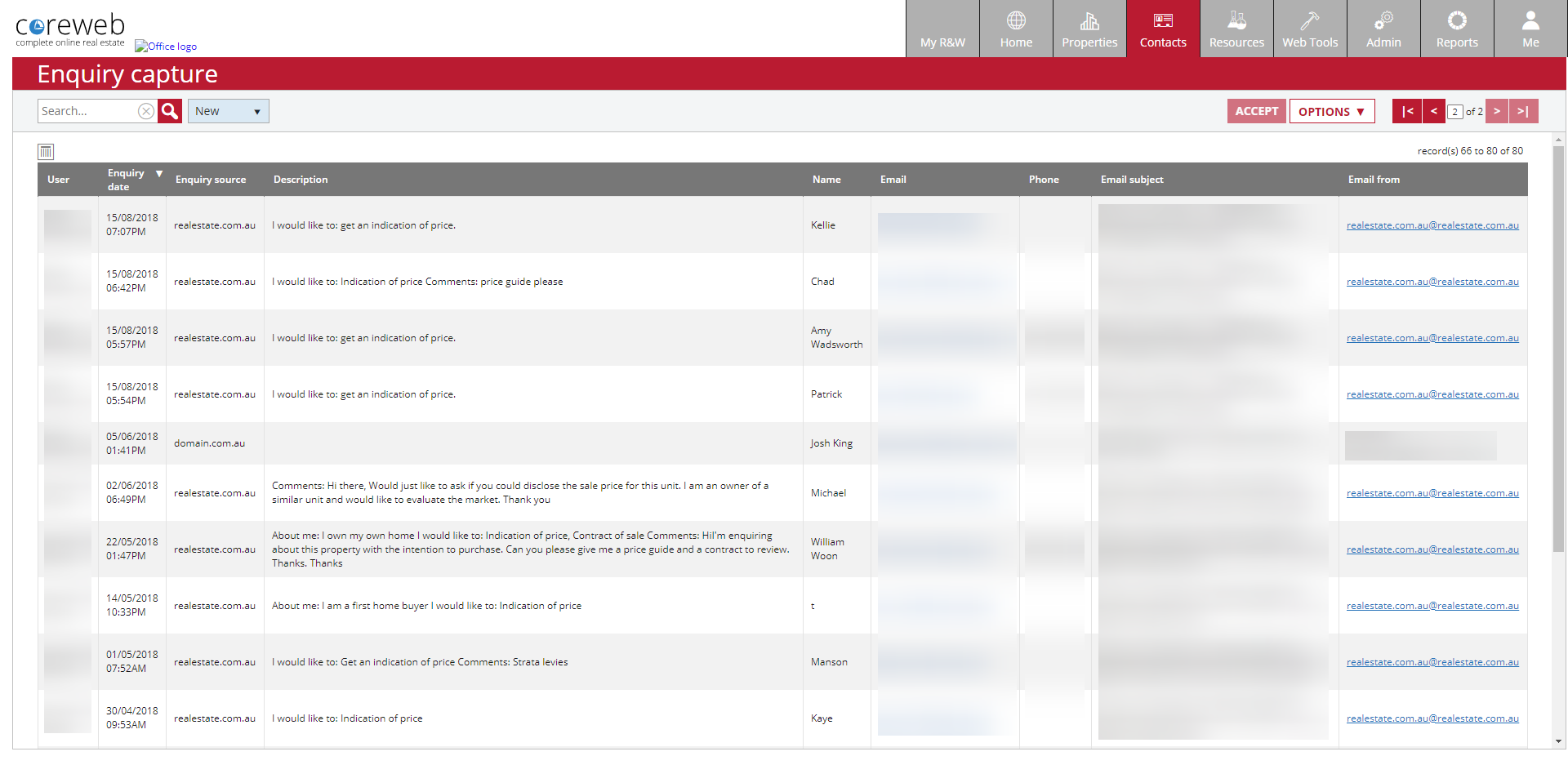
Task: Click Kellie's realestate.com.au email from link
Action: (1432, 225)
